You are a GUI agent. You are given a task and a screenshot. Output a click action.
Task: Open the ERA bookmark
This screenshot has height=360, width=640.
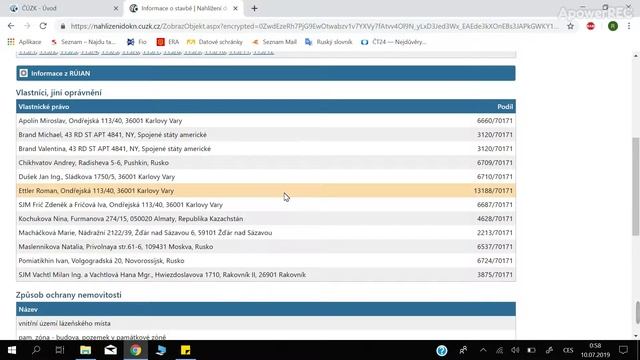(x=168, y=42)
